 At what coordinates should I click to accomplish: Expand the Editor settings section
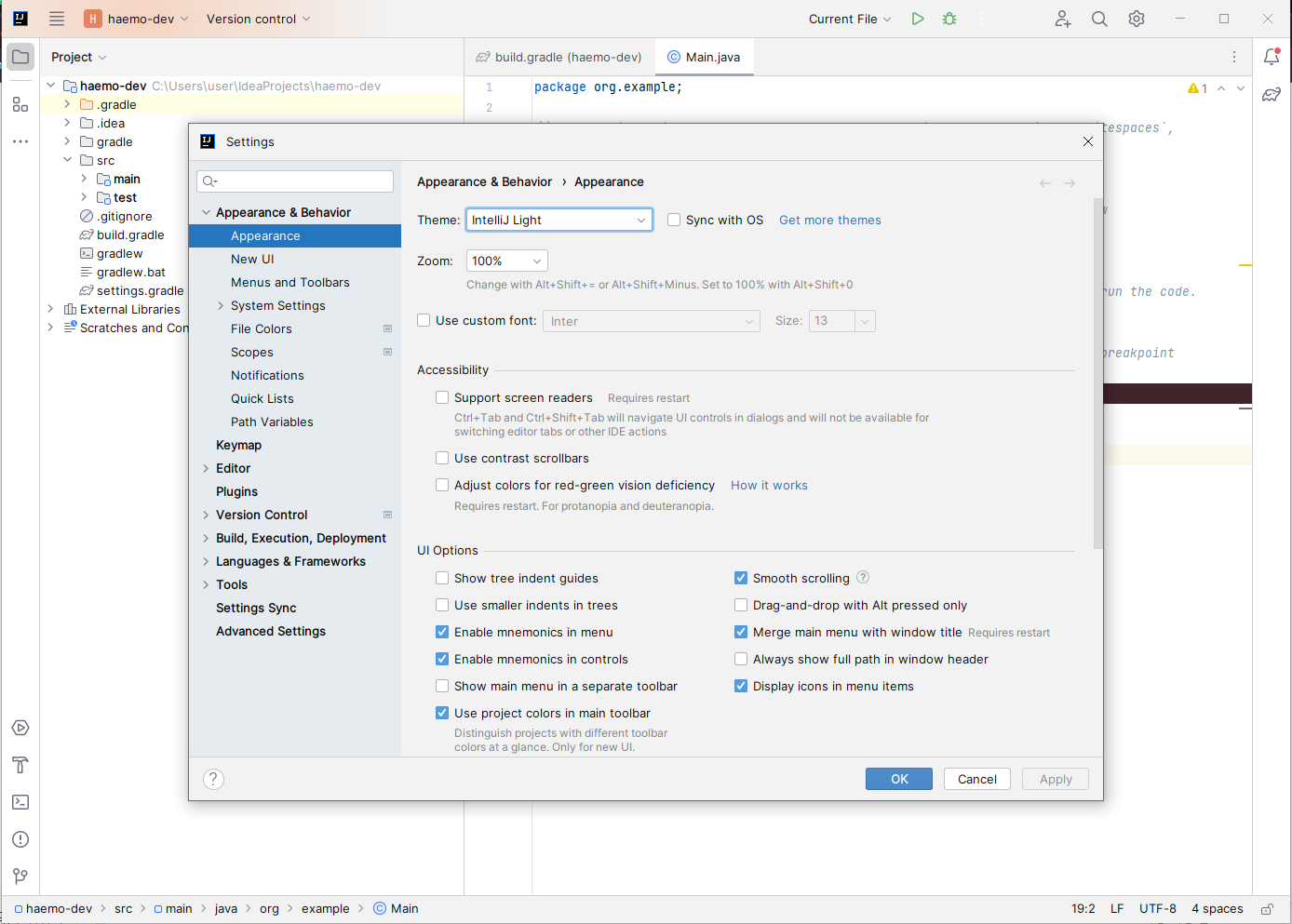(x=206, y=468)
